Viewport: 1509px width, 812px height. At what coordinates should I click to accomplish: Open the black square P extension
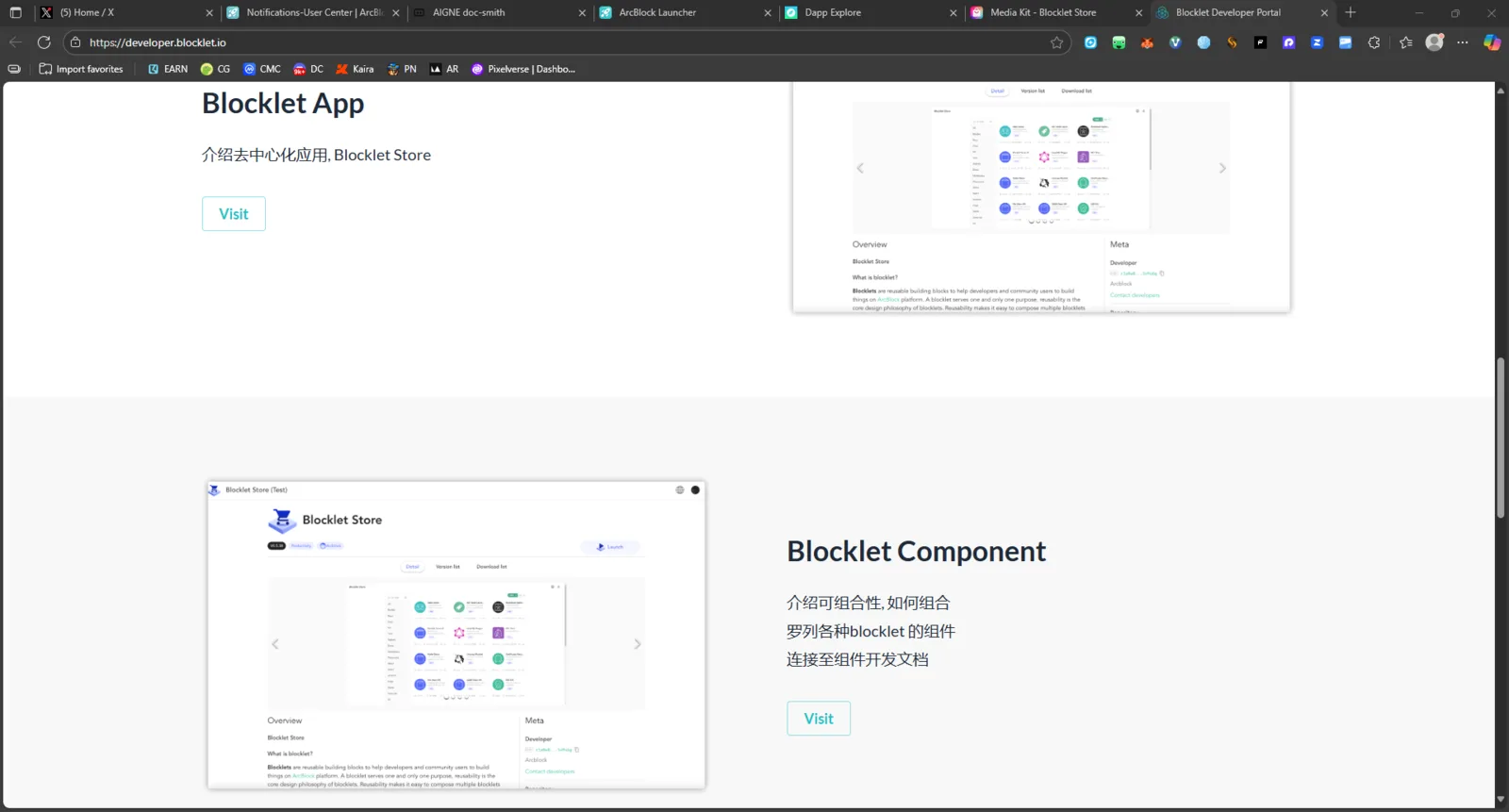1260,42
